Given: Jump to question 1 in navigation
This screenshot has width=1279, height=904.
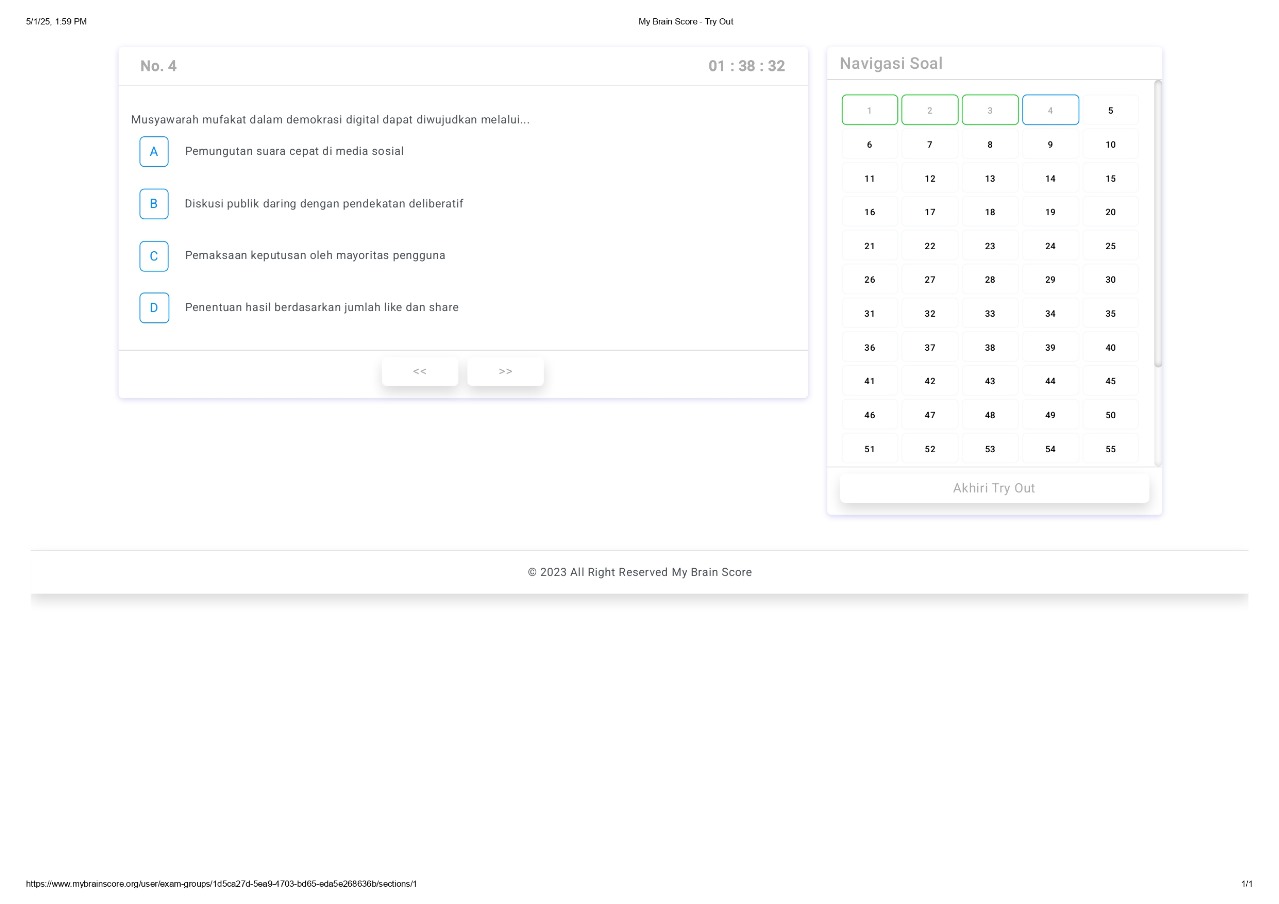Looking at the screenshot, I should (869, 110).
